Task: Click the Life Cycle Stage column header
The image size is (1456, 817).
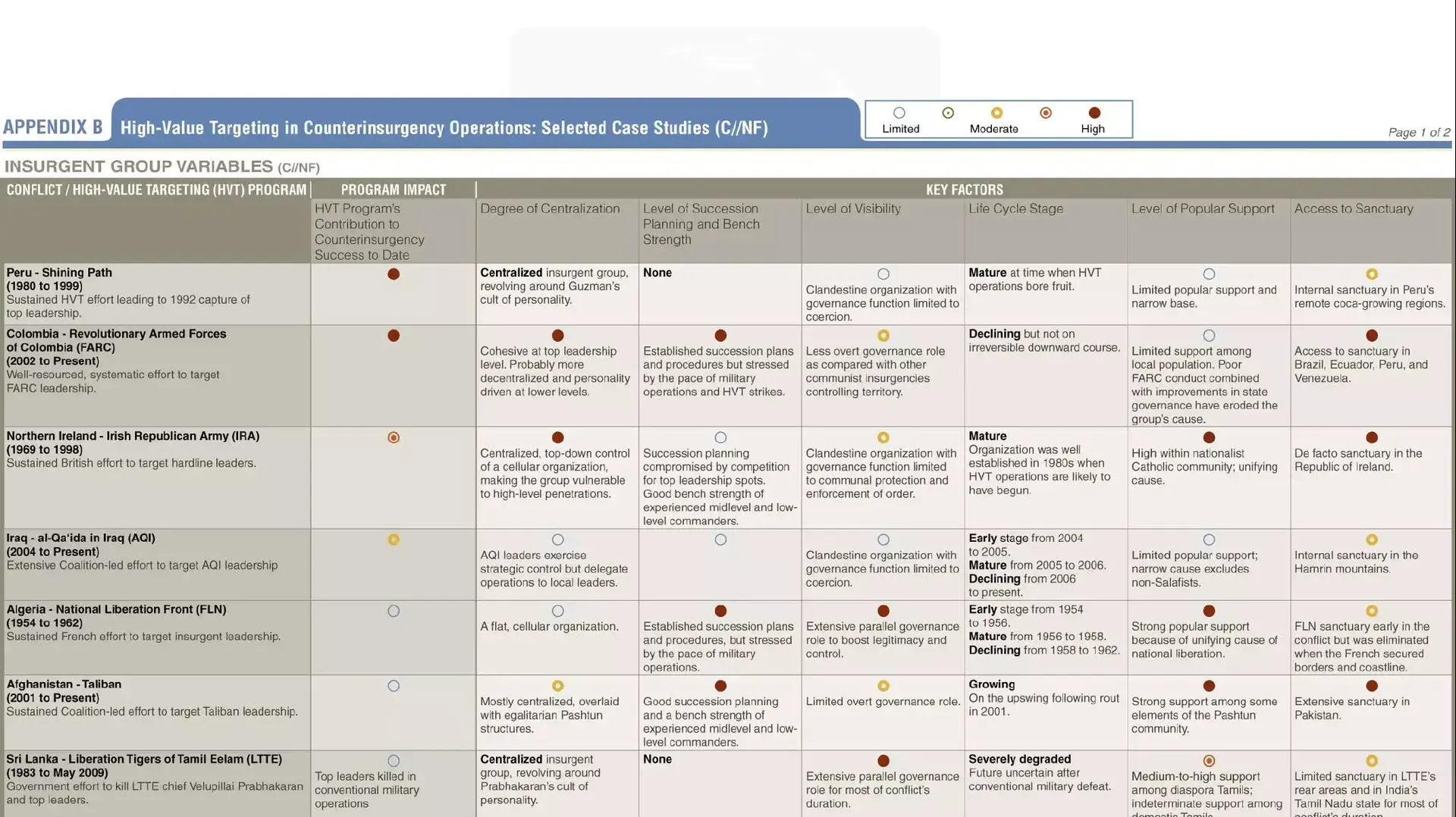Action: (1015, 208)
